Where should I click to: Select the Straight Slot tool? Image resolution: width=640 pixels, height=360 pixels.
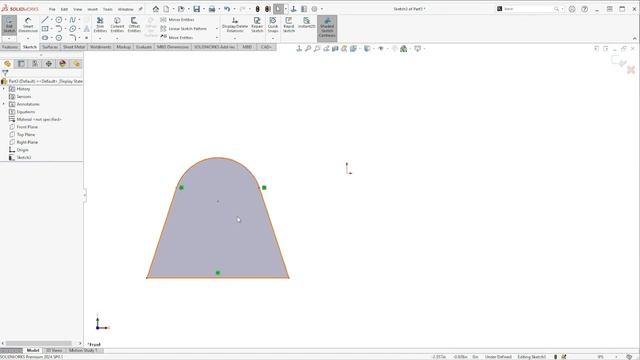45,38
